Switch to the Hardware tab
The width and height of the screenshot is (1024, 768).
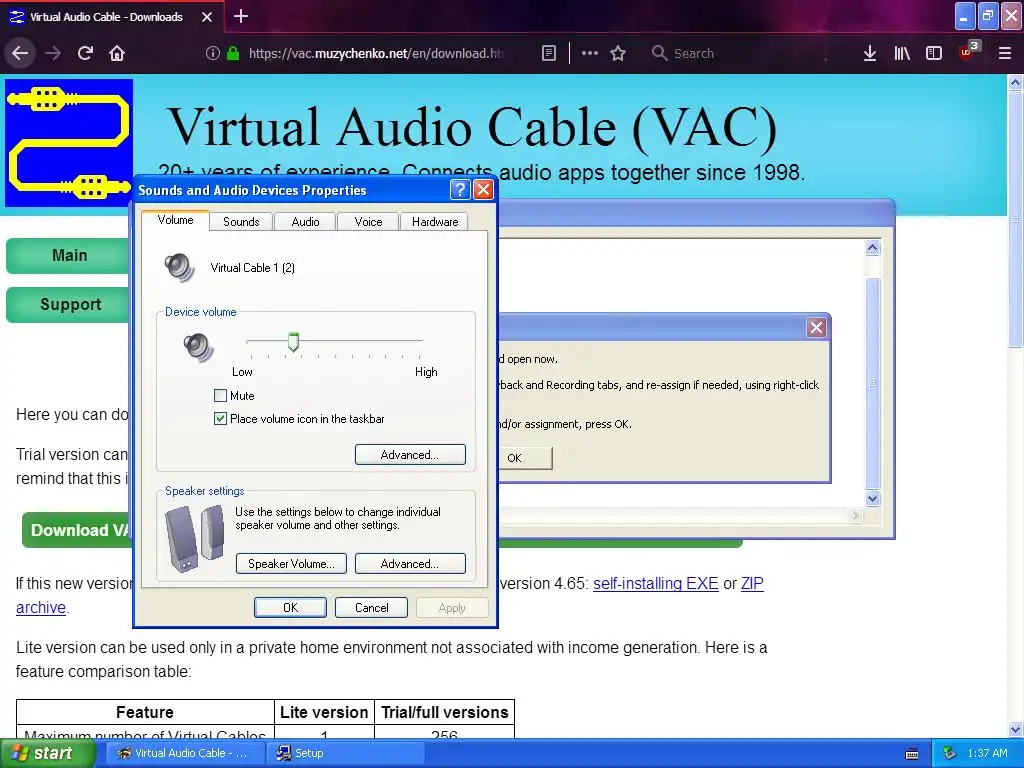(x=434, y=221)
